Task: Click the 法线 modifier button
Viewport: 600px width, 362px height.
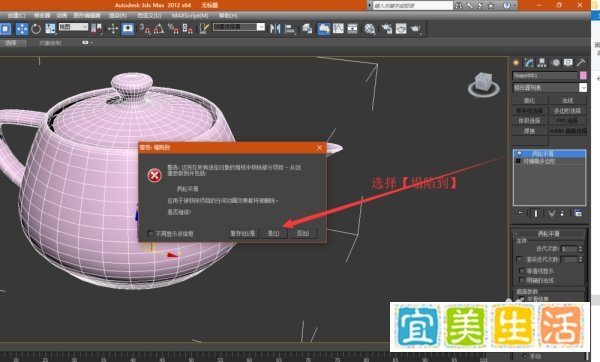Action: click(x=567, y=100)
